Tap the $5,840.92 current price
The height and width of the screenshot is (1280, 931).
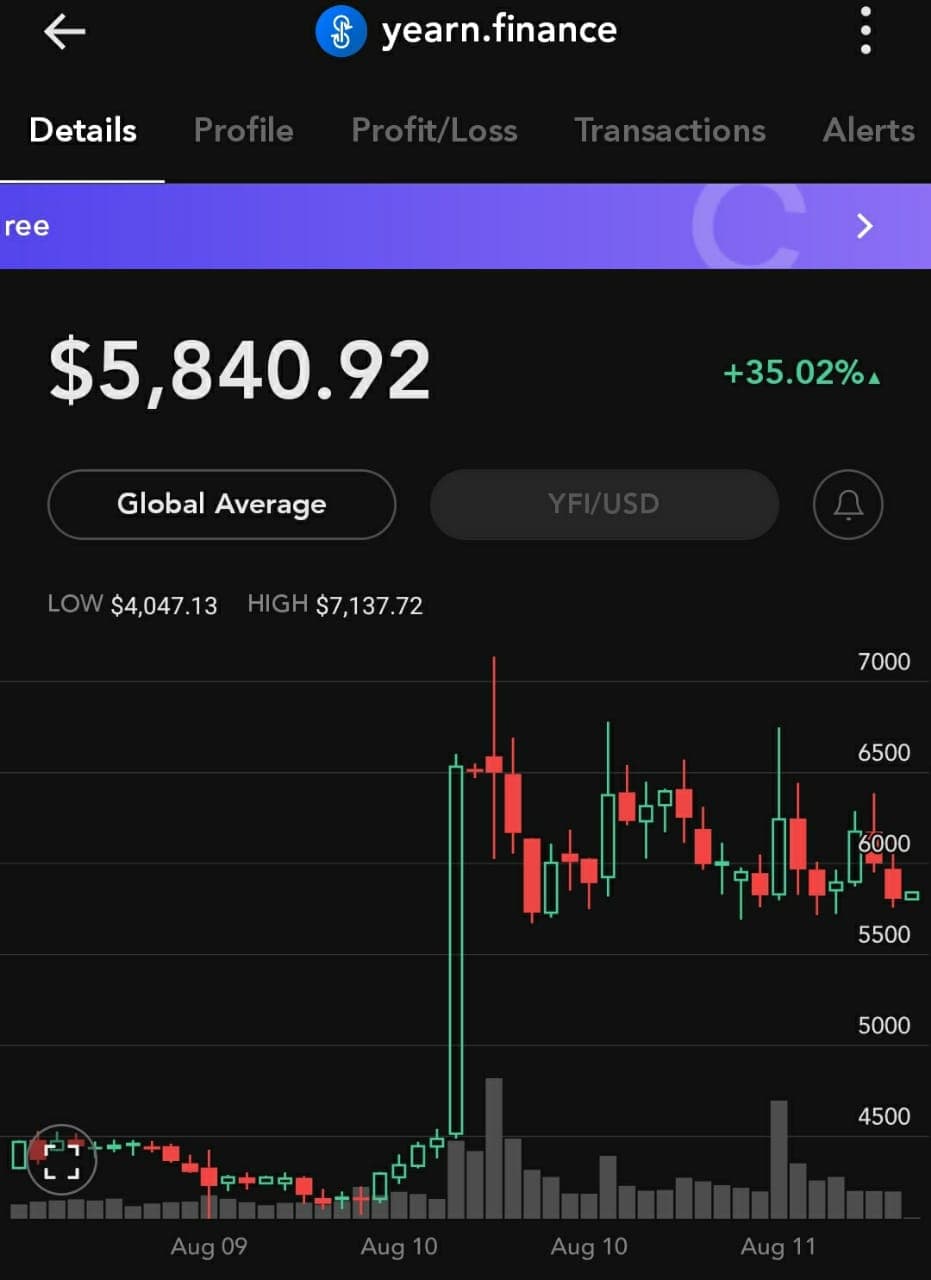pos(240,371)
